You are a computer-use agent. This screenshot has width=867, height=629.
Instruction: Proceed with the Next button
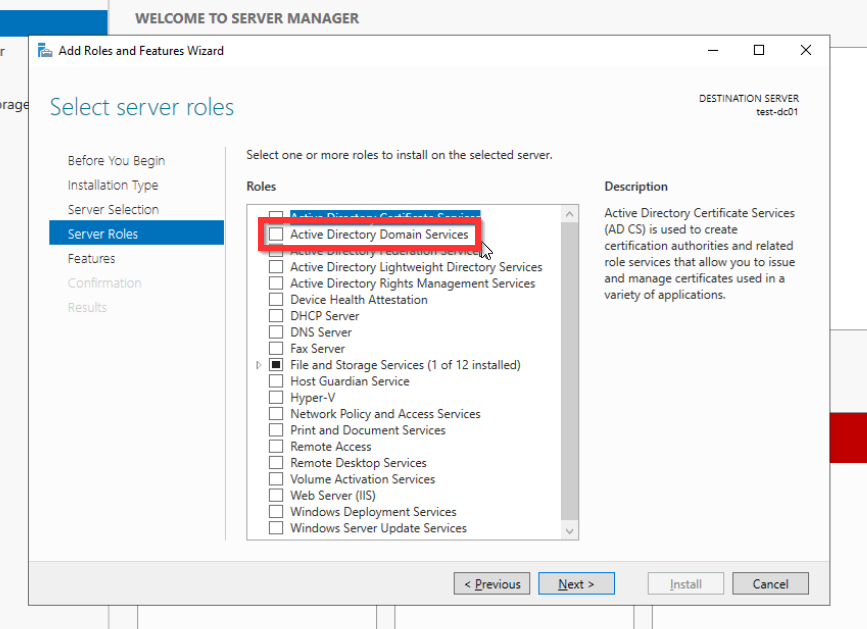click(x=576, y=584)
